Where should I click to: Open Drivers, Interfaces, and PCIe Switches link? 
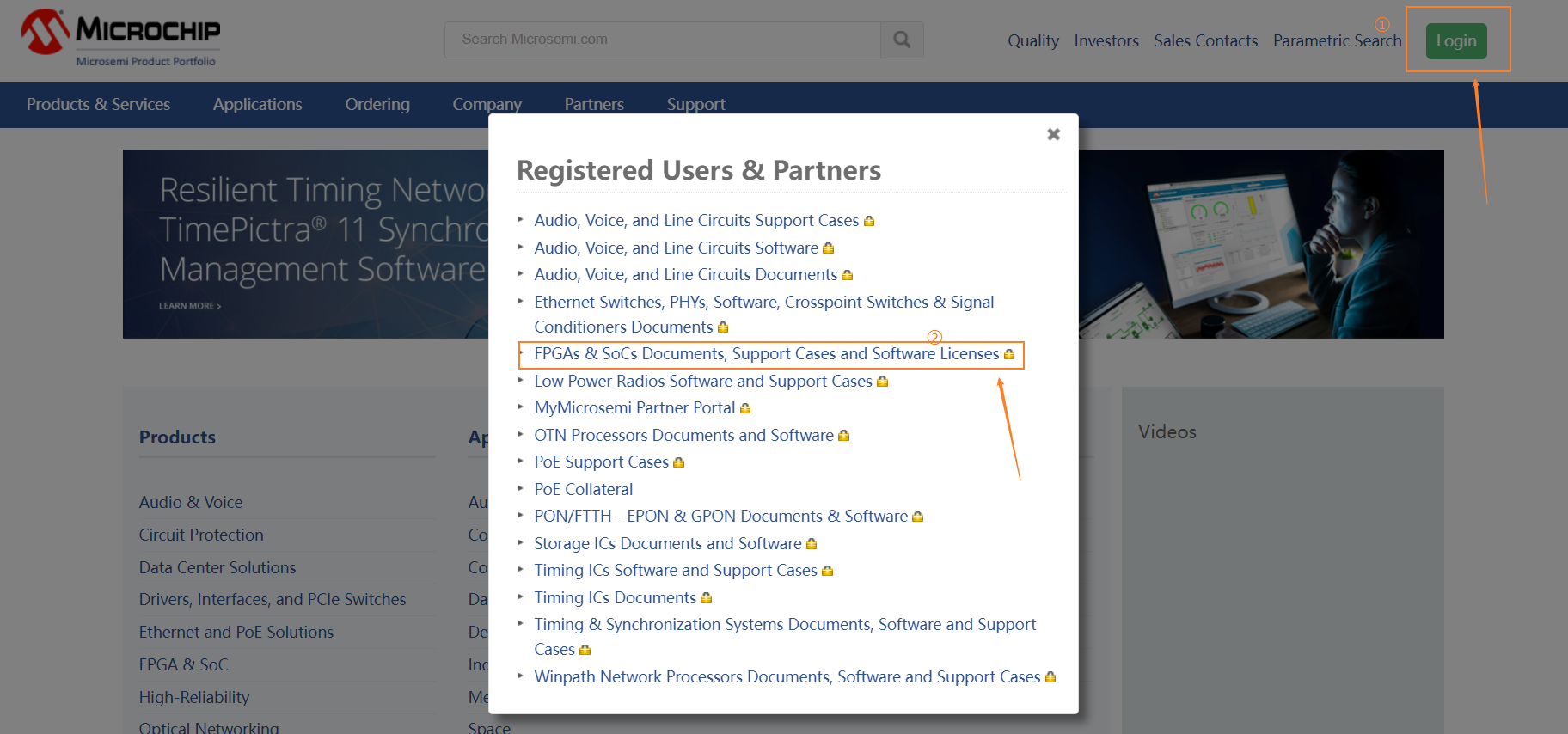(273, 599)
